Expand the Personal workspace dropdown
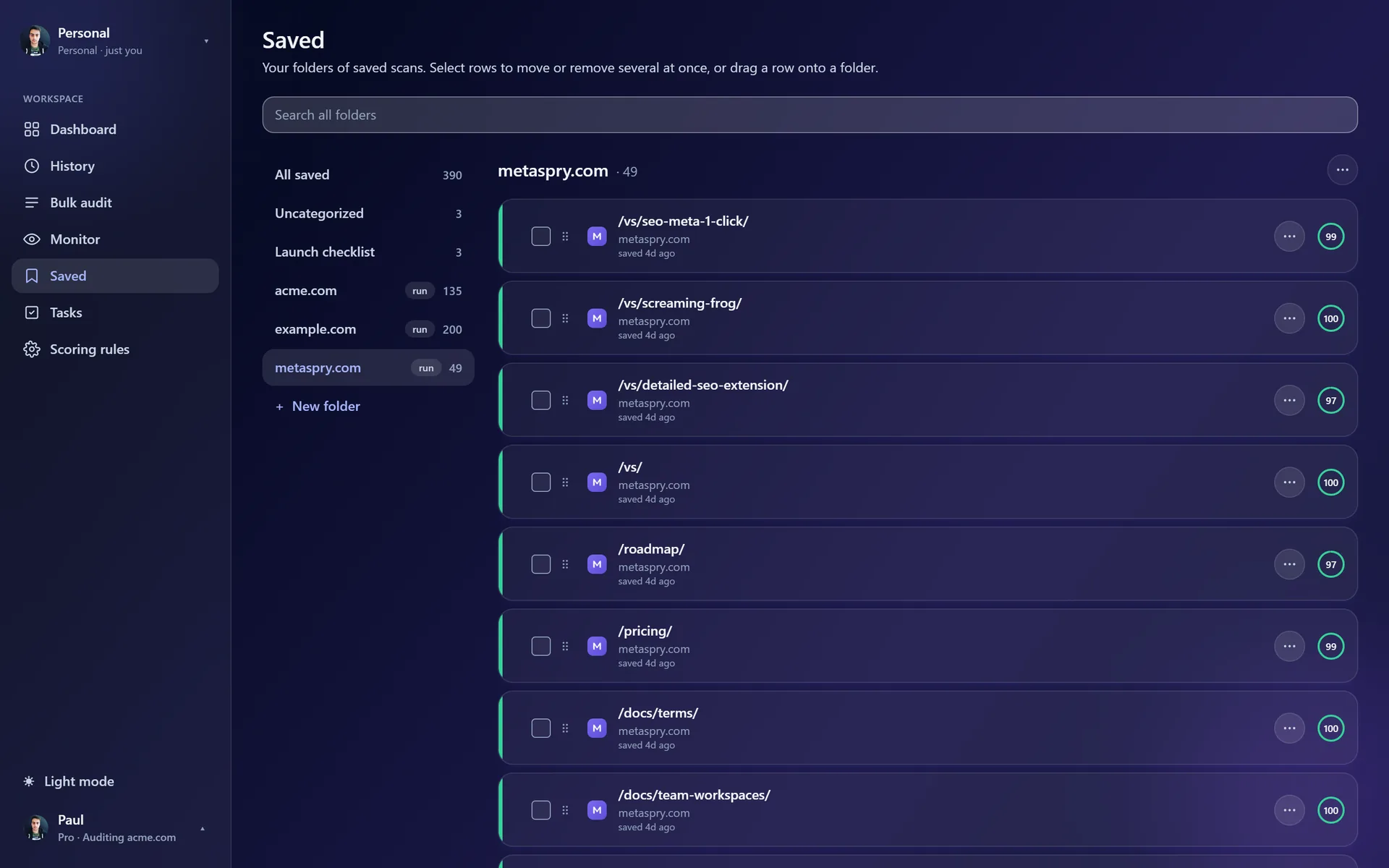1389x868 pixels. click(x=206, y=41)
